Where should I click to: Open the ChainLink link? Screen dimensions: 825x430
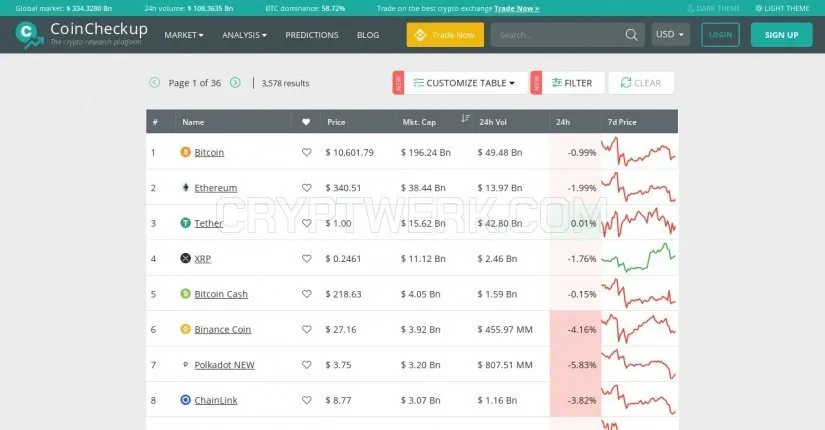coord(216,400)
